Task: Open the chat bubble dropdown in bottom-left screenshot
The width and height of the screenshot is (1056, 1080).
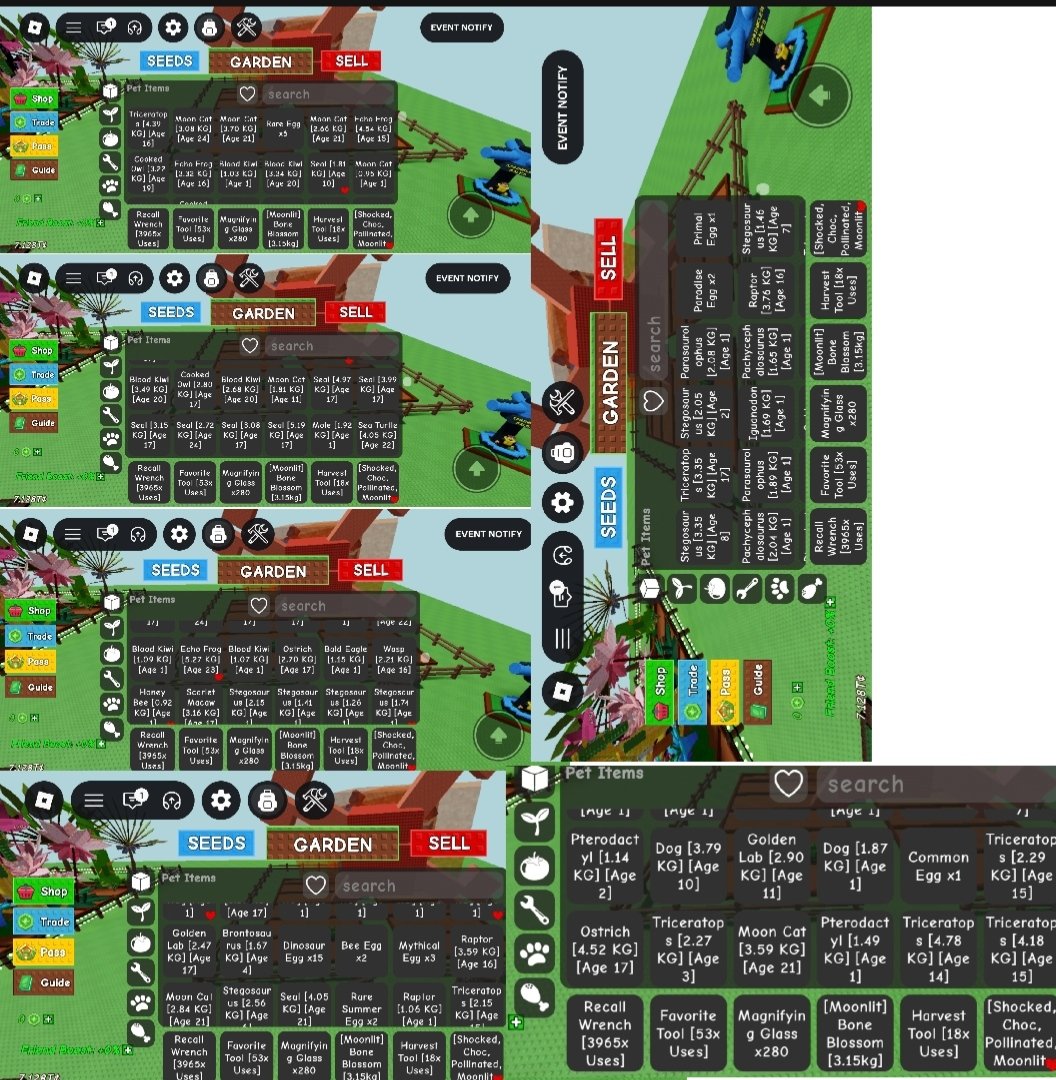Action: point(135,799)
